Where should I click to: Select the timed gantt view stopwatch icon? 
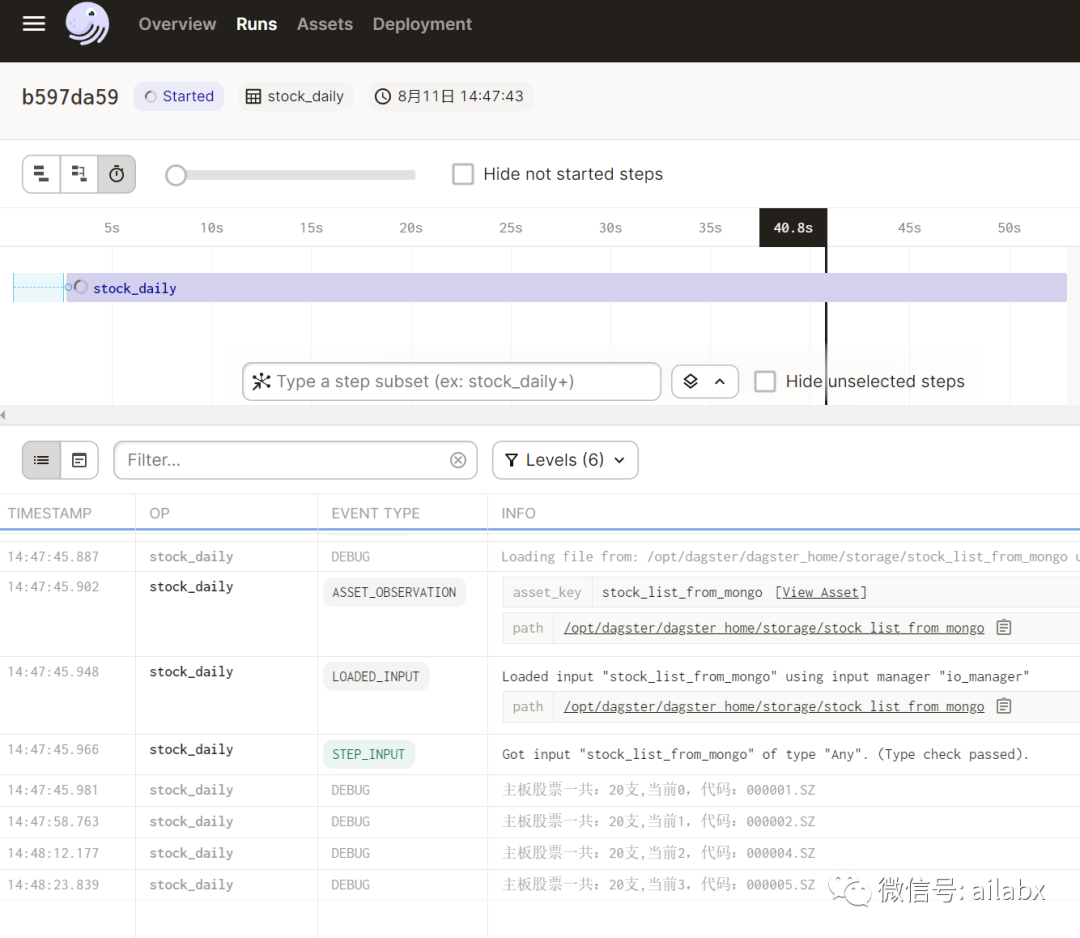pos(116,174)
